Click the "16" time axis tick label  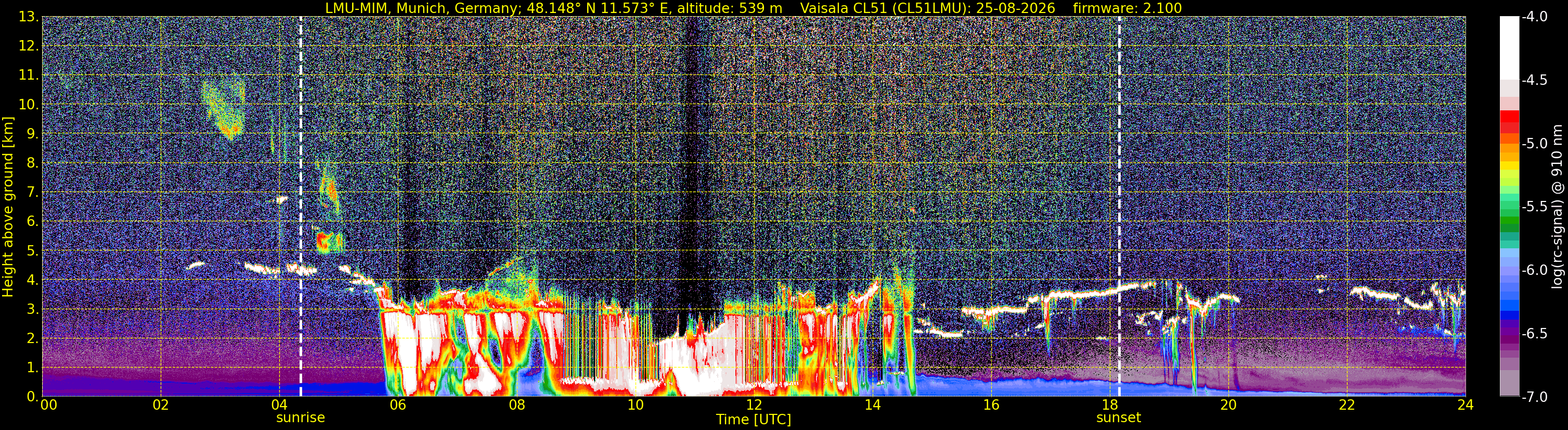pyautogui.click(x=992, y=405)
